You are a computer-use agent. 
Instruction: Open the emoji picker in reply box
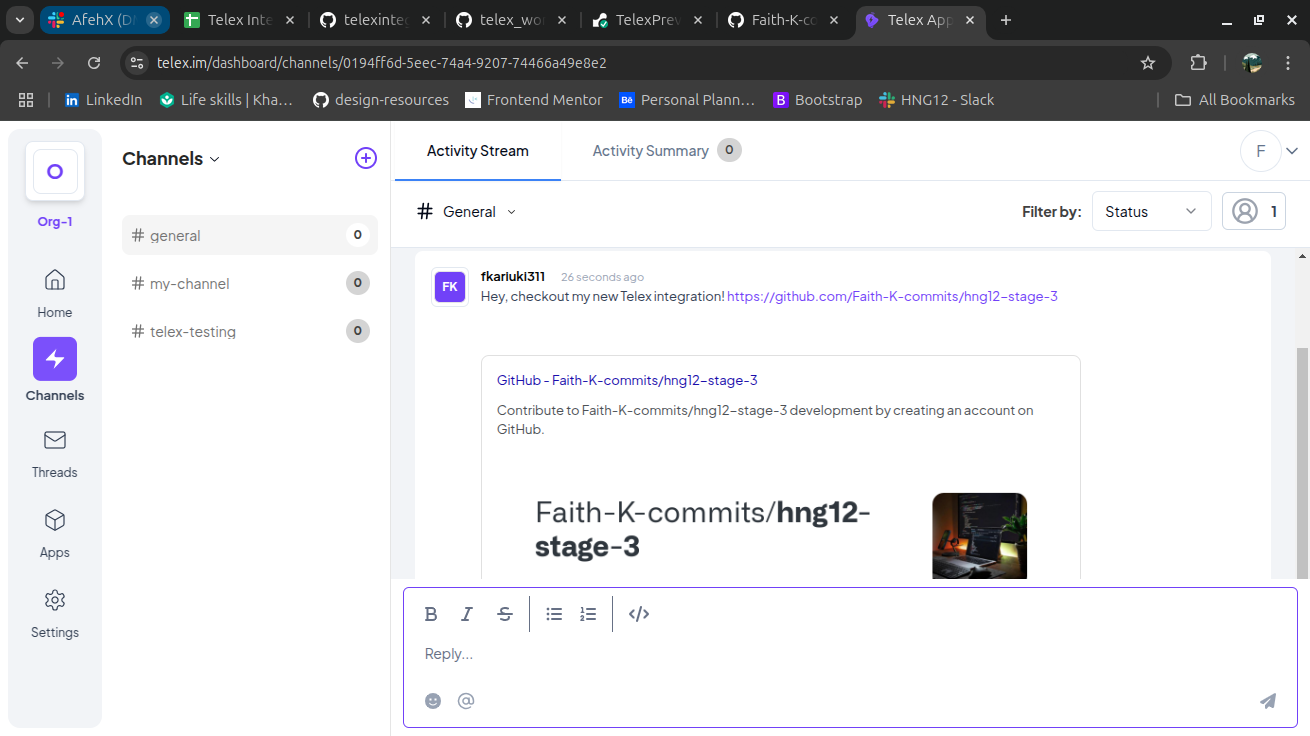(433, 701)
